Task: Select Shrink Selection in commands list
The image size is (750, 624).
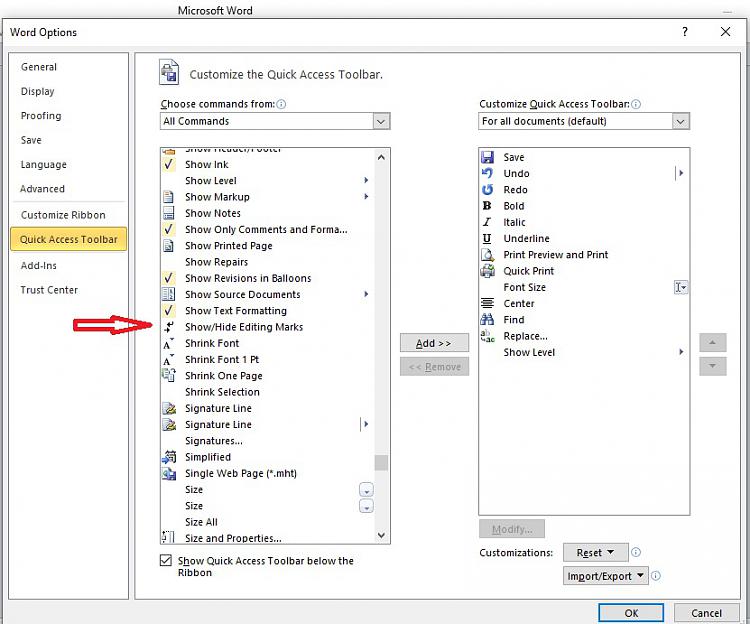Action: pyautogui.click(x=267, y=392)
